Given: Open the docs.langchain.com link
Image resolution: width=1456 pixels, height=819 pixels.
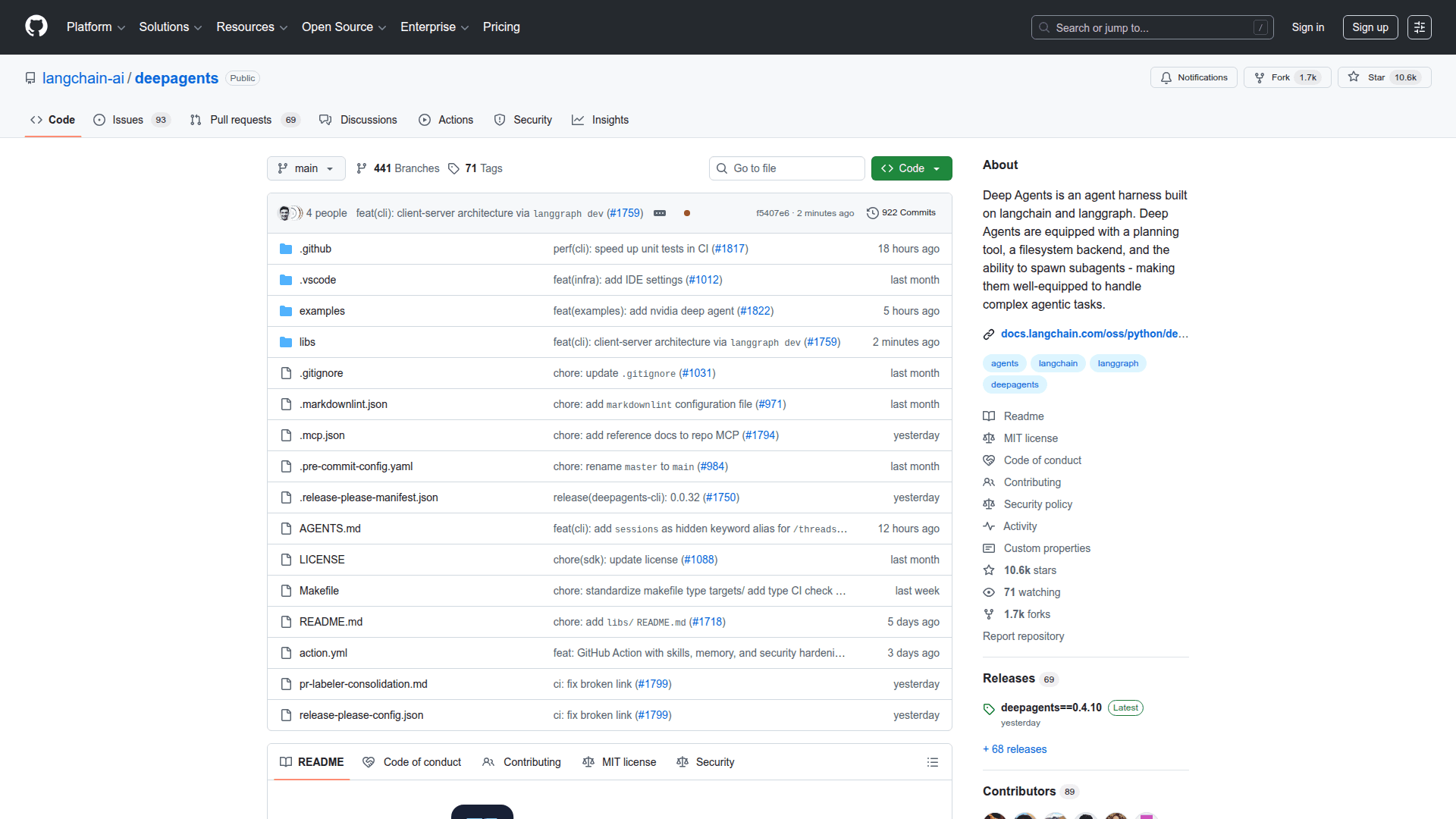Looking at the screenshot, I should (1094, 334).
